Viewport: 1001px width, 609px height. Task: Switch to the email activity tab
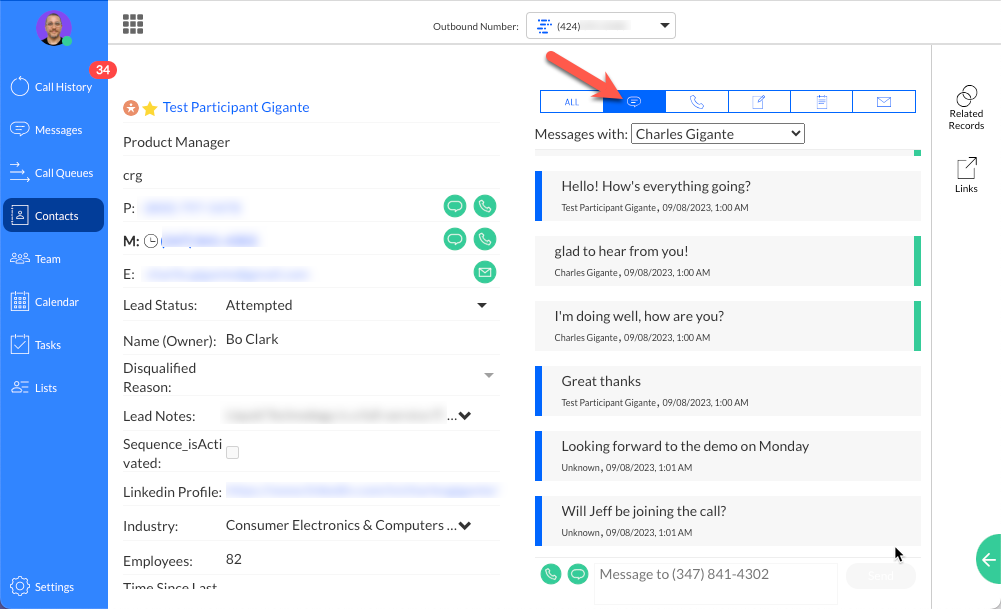click(883, 102)
